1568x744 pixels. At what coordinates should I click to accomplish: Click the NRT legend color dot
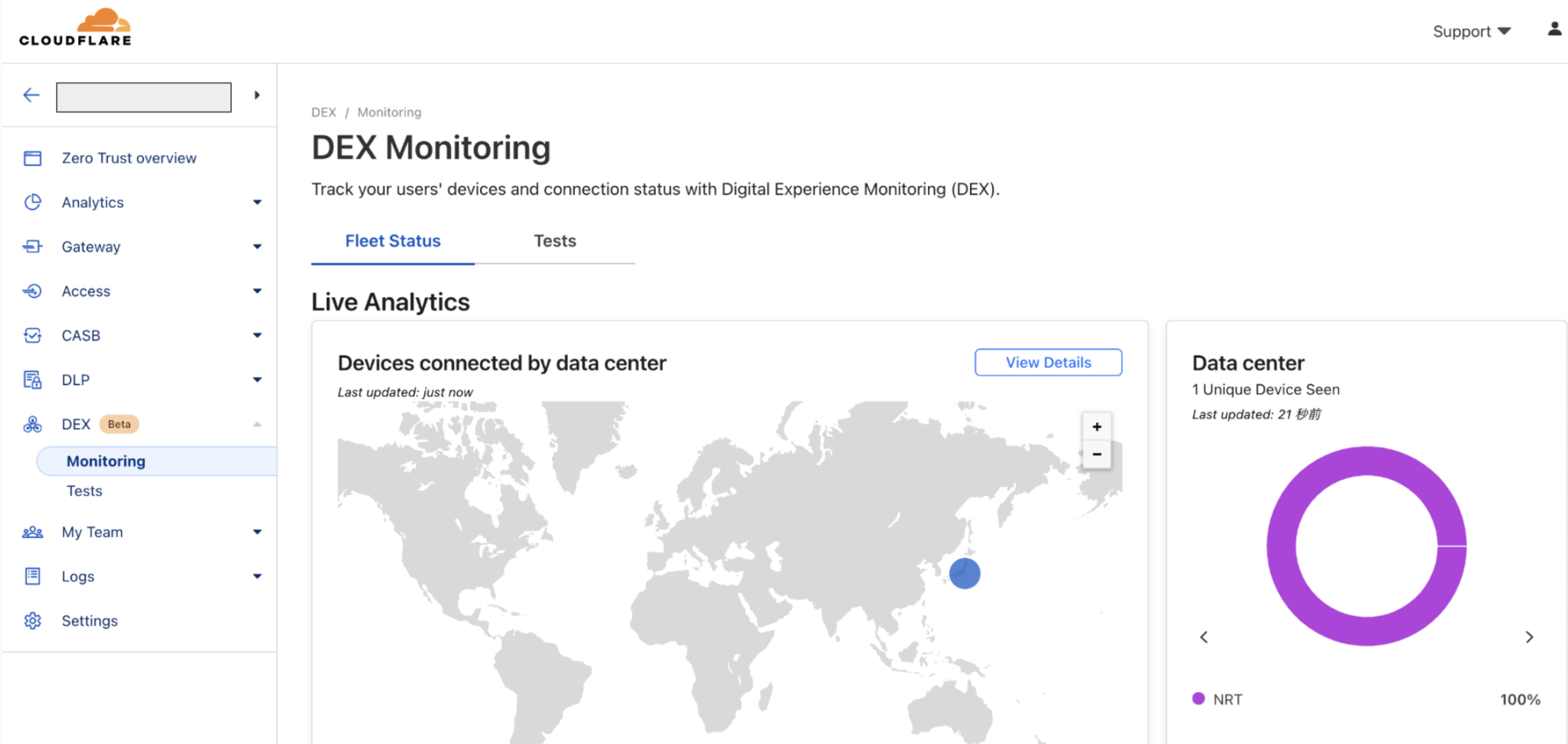click(1197, 698)
